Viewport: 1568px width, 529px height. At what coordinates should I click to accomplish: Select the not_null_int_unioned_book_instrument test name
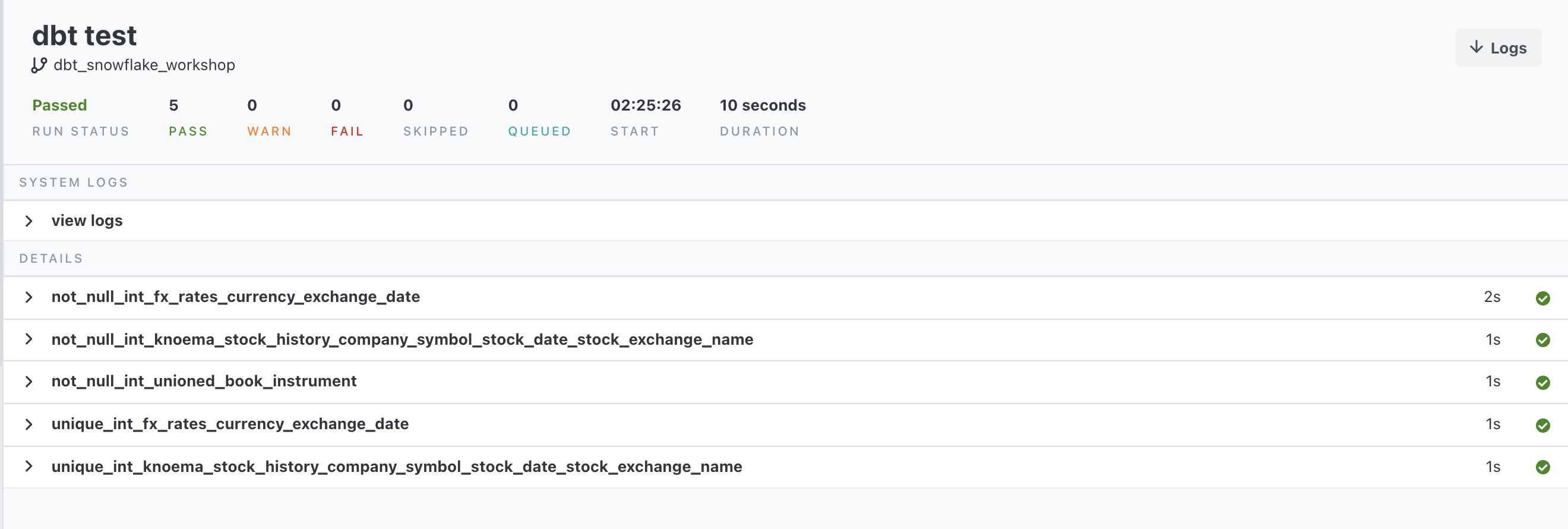204,382
